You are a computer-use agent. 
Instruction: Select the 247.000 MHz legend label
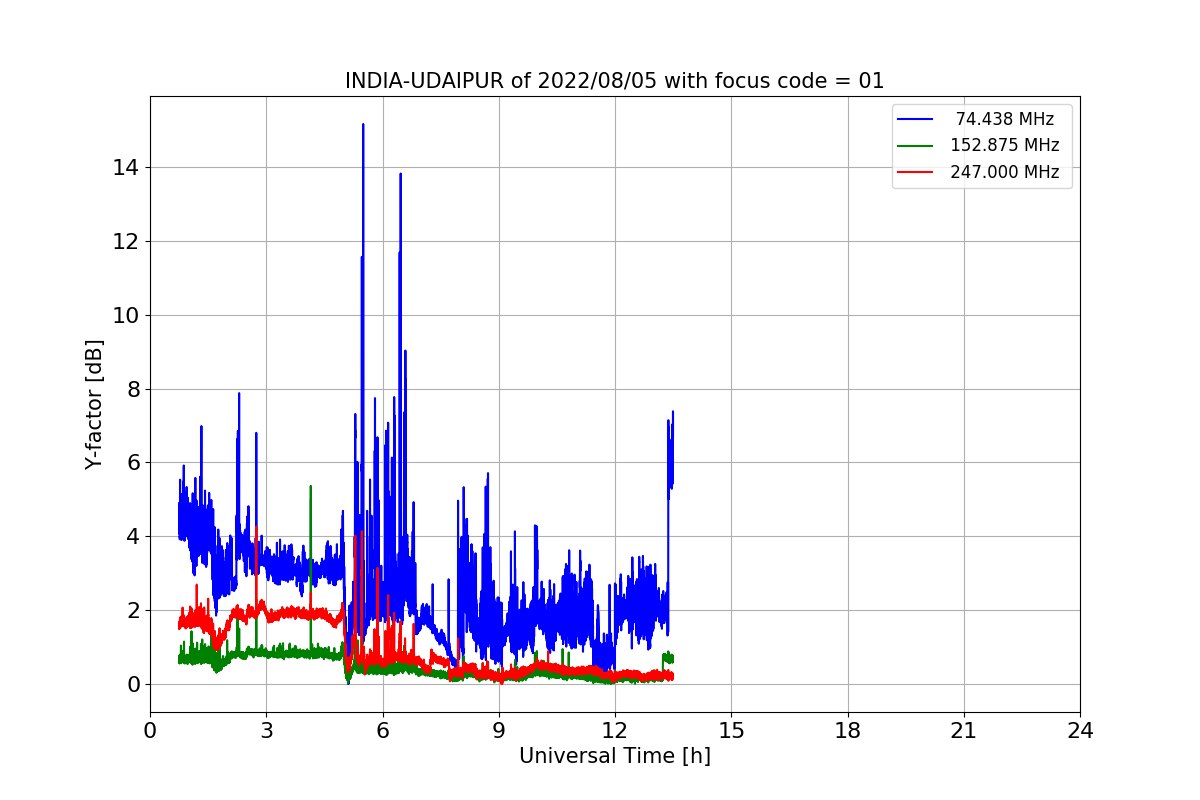point(1004,172)
